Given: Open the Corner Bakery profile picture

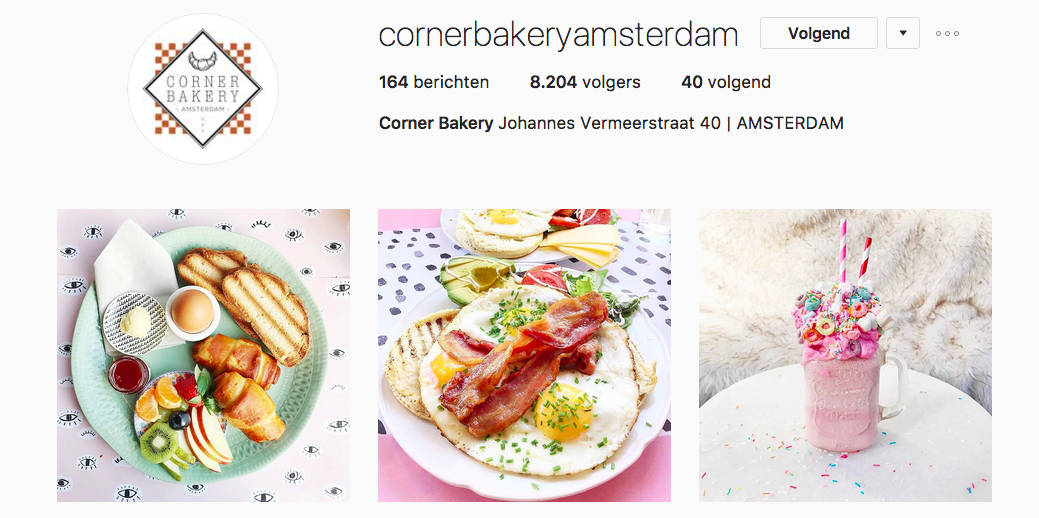Looking at the screenshot, I should coord(203,89).
